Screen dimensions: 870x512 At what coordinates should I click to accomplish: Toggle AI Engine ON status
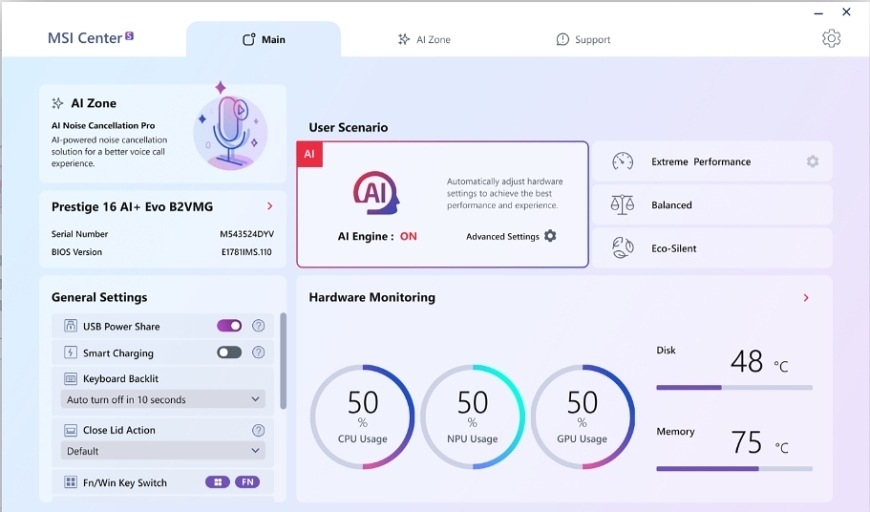408,236
